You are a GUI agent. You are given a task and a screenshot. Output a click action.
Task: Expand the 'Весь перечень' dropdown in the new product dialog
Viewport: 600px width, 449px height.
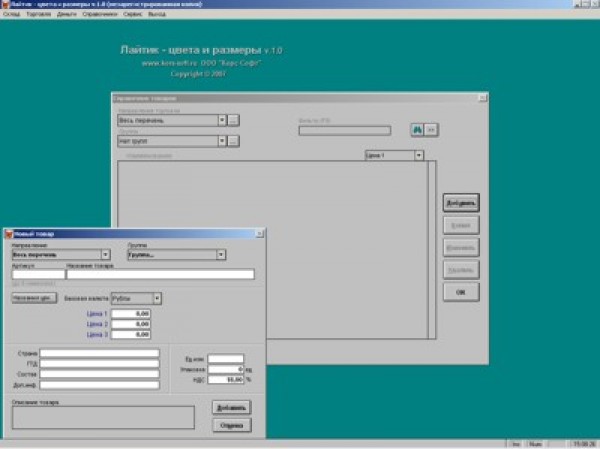point(105,254)
